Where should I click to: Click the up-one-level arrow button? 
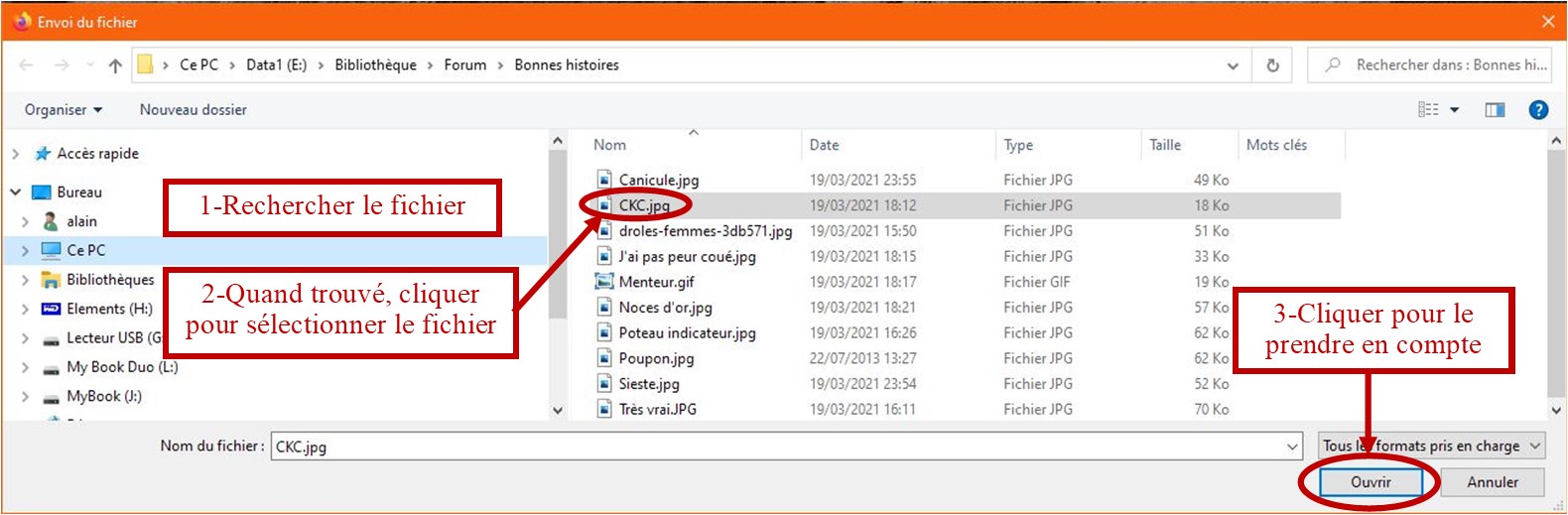115,65
